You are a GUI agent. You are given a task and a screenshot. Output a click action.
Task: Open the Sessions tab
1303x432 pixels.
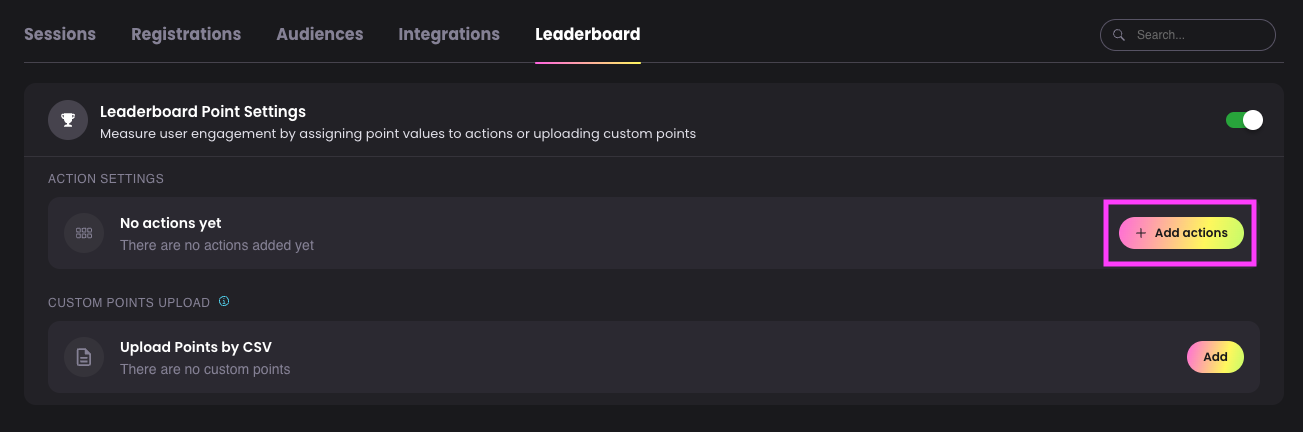pos(60,34)
